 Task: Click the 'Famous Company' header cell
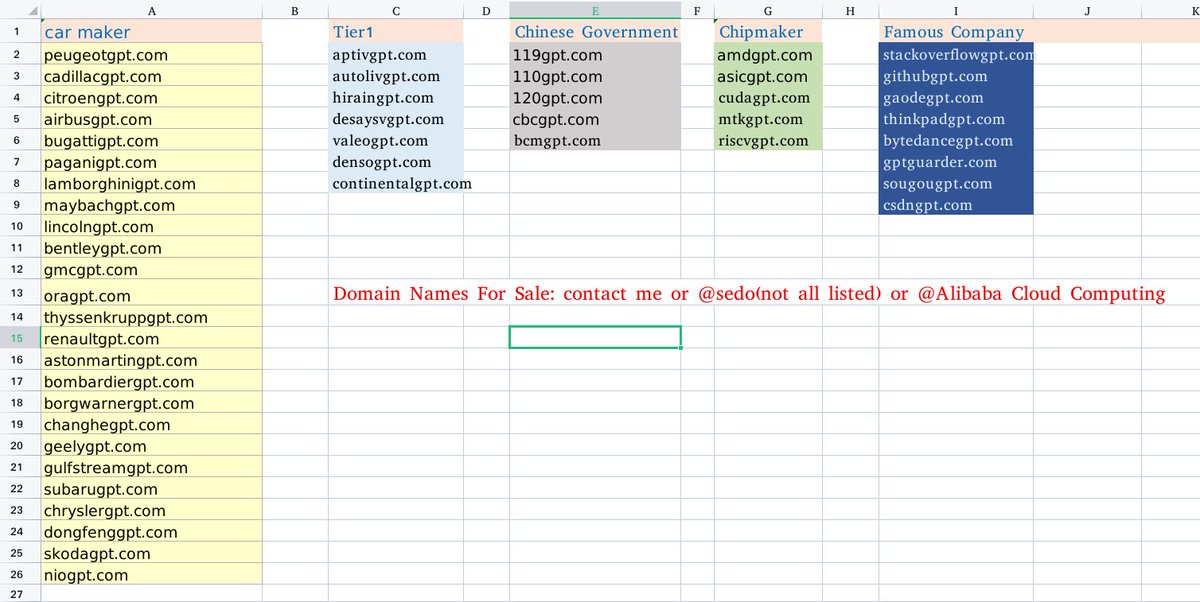pos(956,32)
